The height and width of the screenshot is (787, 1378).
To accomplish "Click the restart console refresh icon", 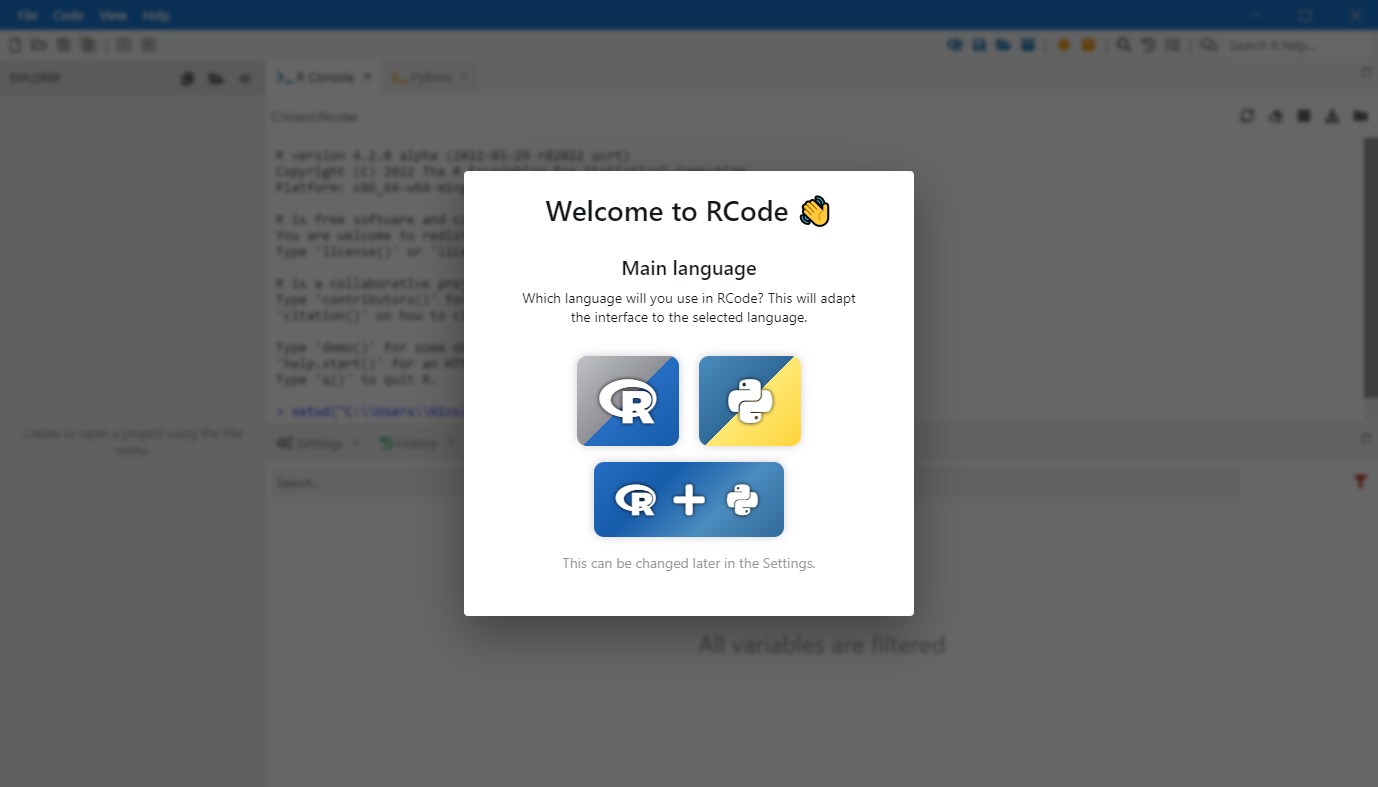I will coord(1247,116).
